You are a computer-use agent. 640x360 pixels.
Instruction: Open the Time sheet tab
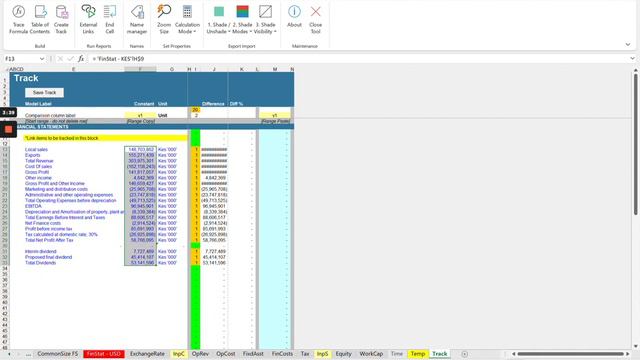397,354
